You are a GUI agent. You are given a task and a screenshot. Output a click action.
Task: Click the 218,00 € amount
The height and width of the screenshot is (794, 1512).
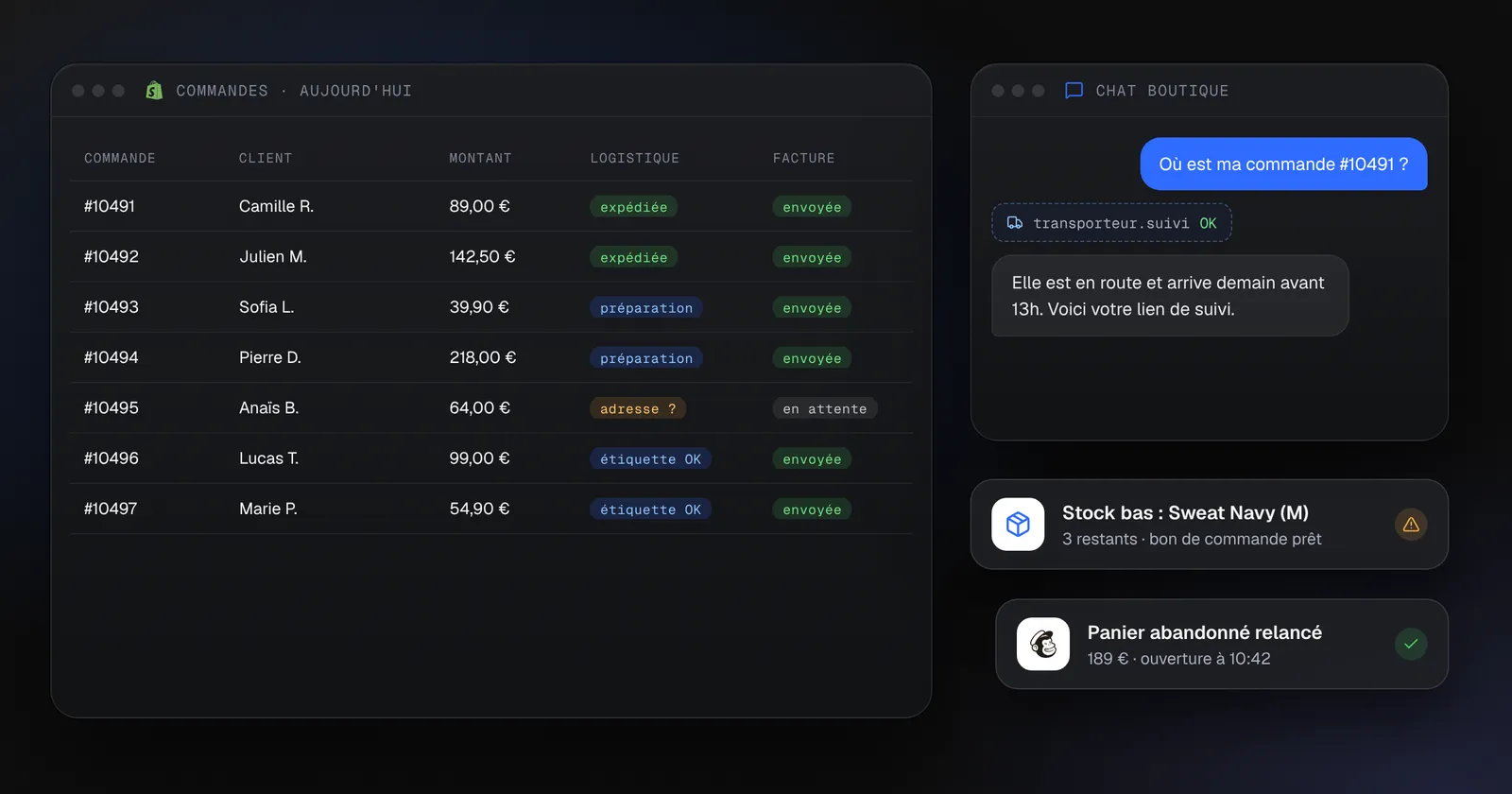[483, 357]
